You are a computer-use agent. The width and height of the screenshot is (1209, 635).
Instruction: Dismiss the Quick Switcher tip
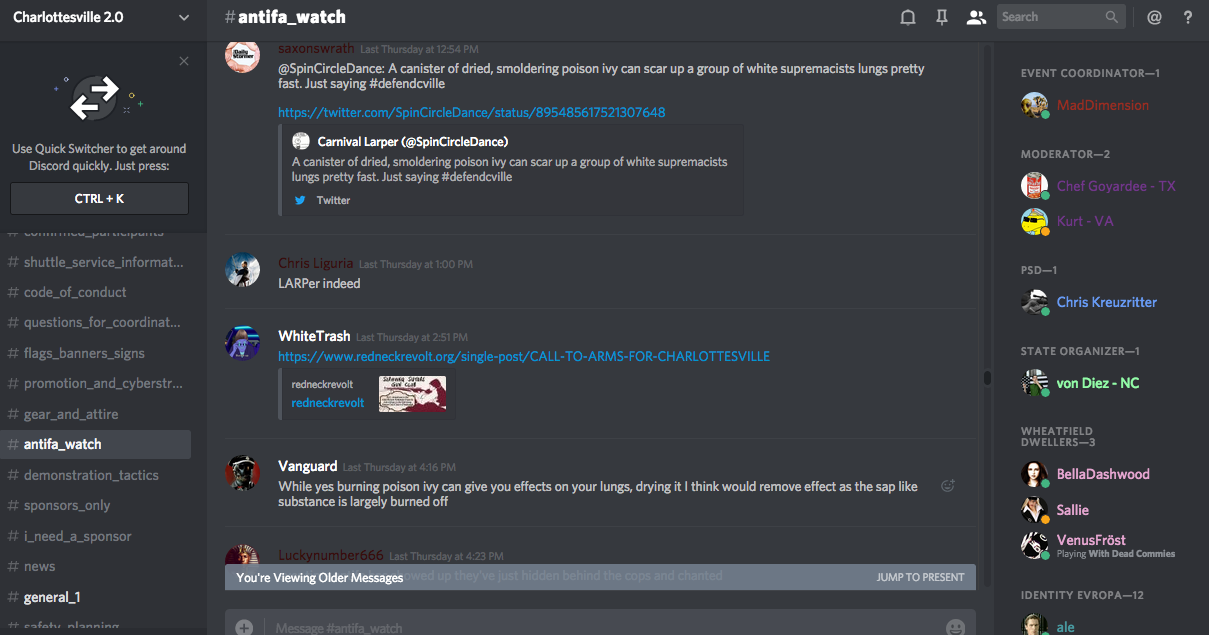click(x=184, y=61)
